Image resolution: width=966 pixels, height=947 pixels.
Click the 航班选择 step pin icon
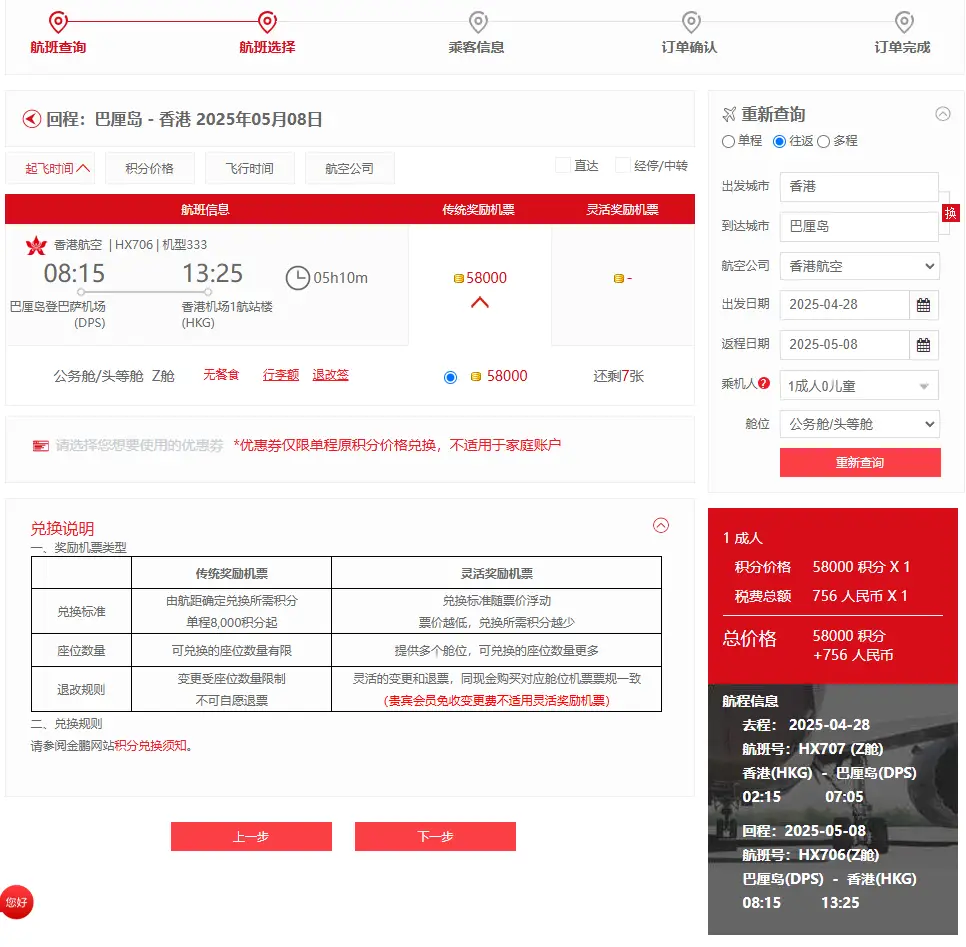[x=267, y=22]
